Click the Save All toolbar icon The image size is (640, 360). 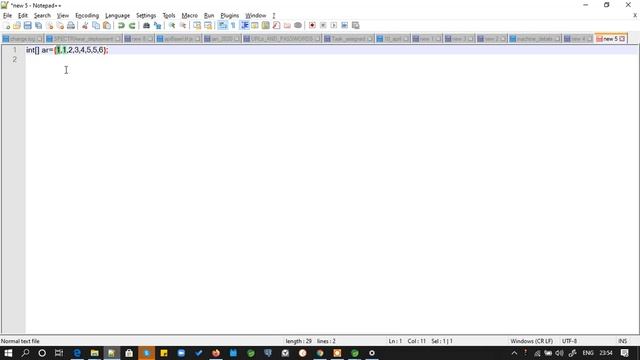(38, 26)
